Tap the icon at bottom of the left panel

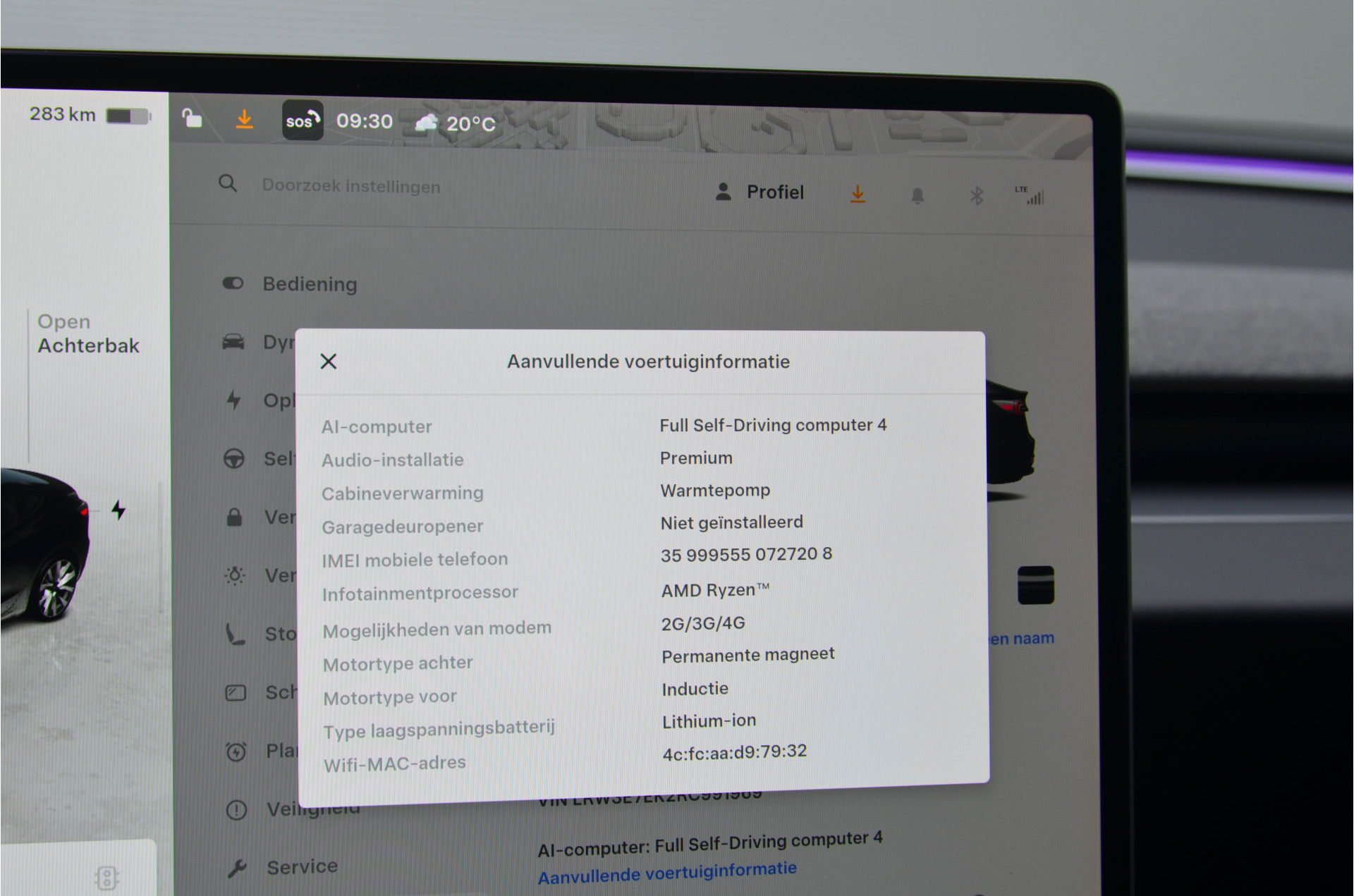(x=106, y=878)
